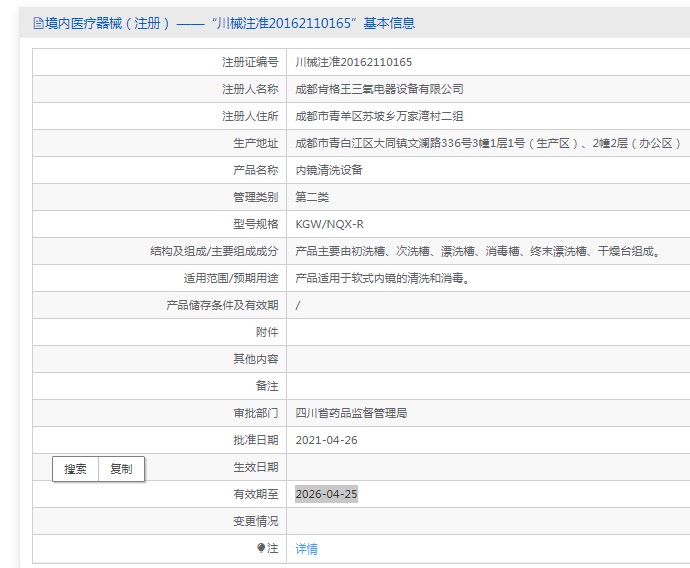
Task: Click the 注册人名称 row label
Action: click(x=250, y=89)
